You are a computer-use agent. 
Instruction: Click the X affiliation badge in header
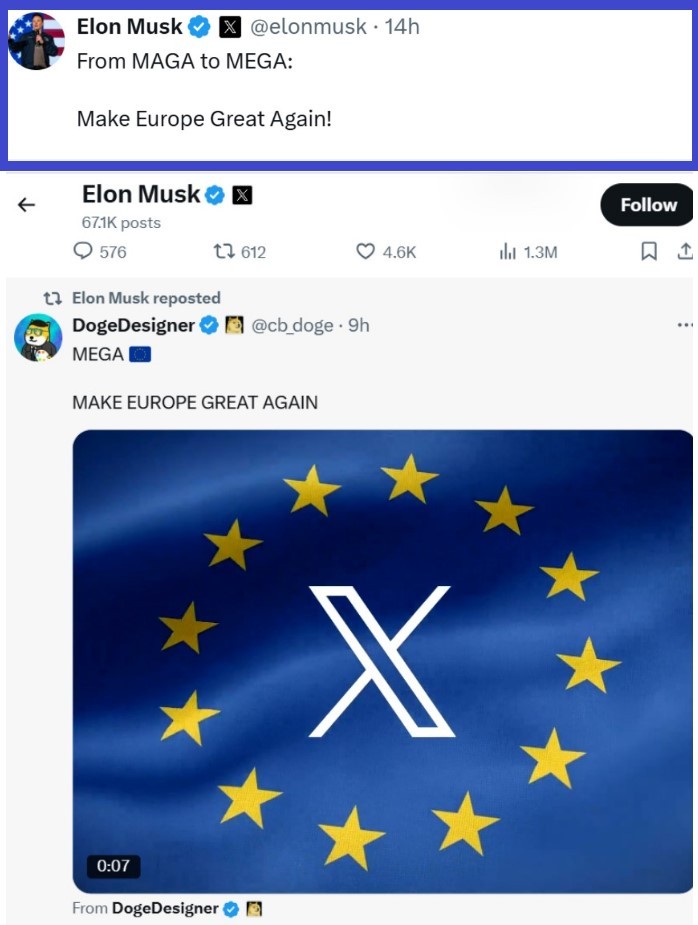[242, 195]
